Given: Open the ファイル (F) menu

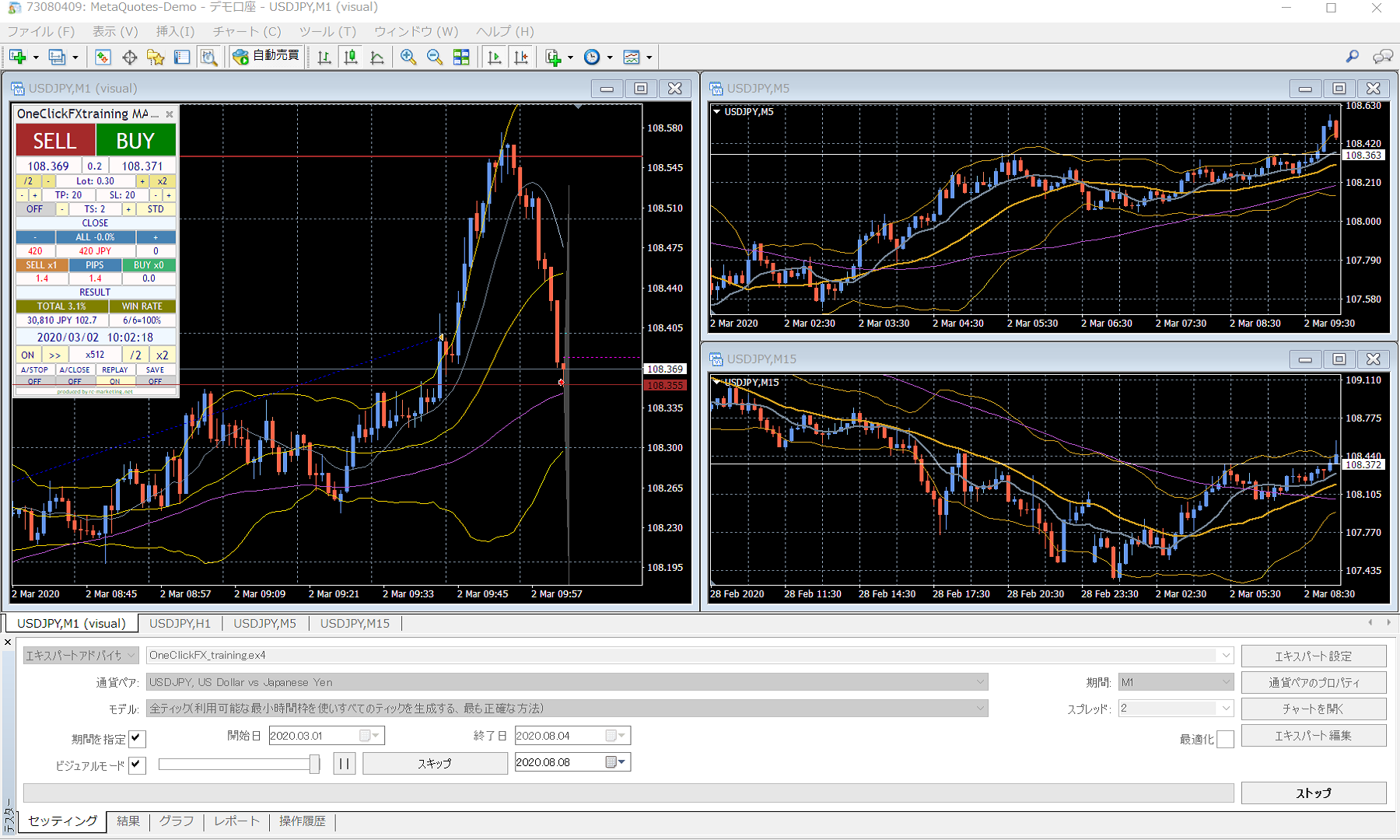Looking at the screenshot, I should (41, 32).
